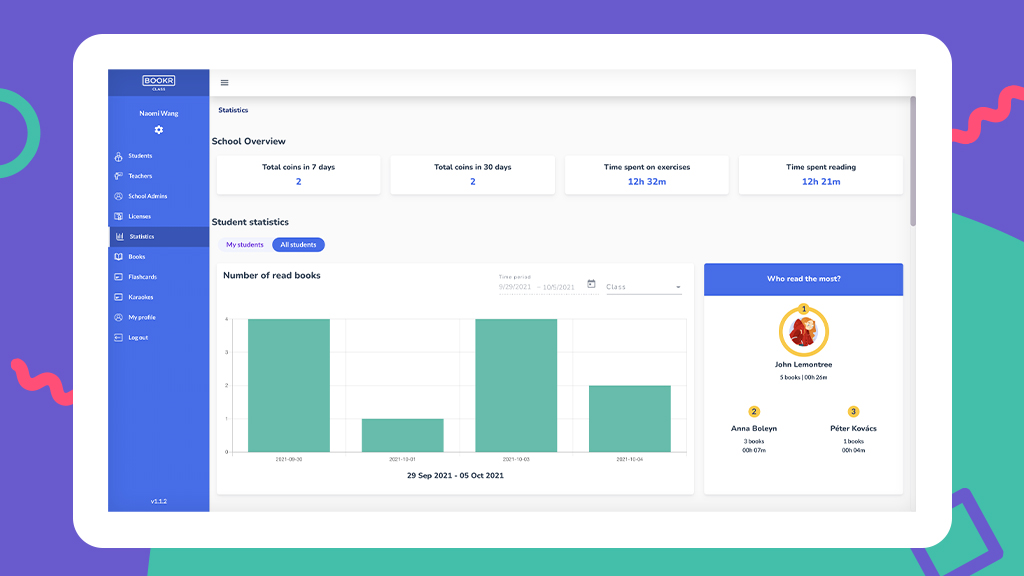Click the Number of read books title
The image size is (1024, 576).
pos(272,276)
